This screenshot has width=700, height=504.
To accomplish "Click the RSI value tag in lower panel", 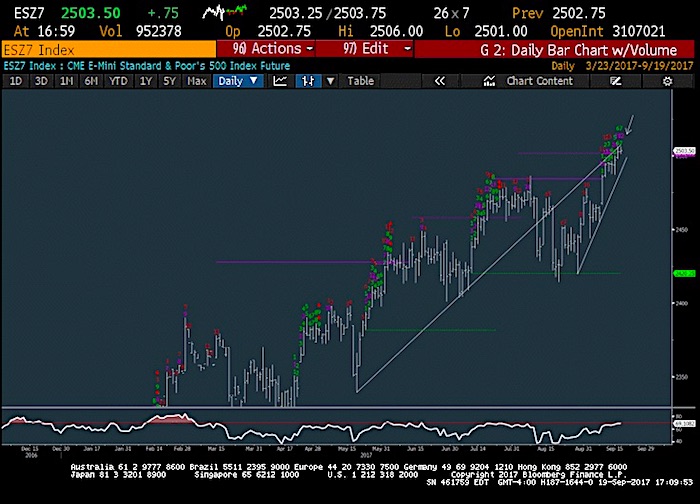I will (684, 423).
